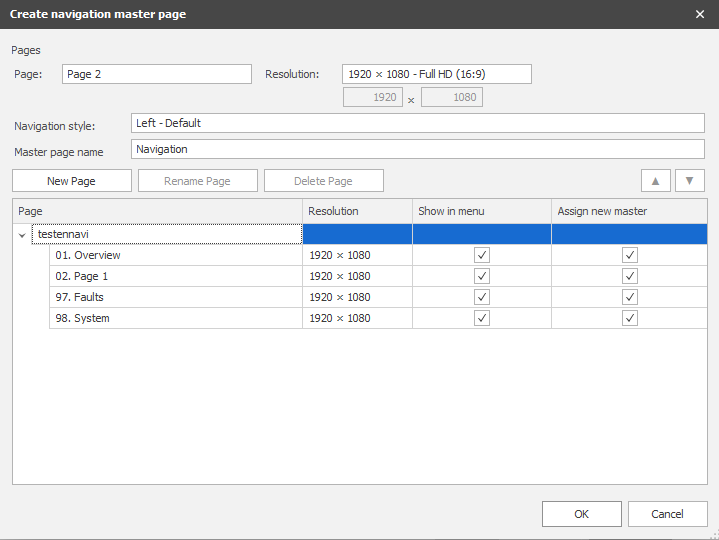Click the width field showing 1920

[x=373, y=97]
